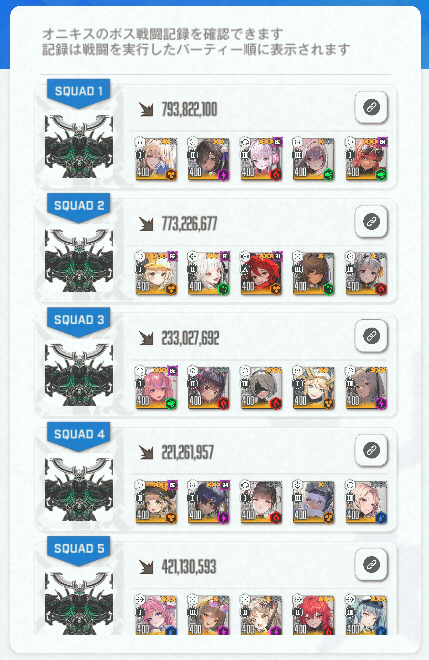This screenshot has width=429, height=660.
Task: Open first blonde character in Squad 1
Action: click(x=156, y=159)
